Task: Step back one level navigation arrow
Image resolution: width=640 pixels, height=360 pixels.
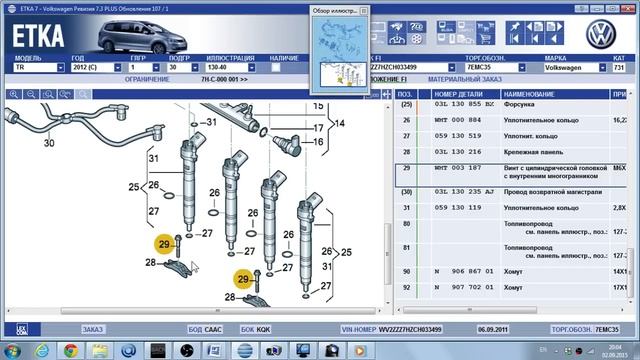Action: (x=535, y=39)
